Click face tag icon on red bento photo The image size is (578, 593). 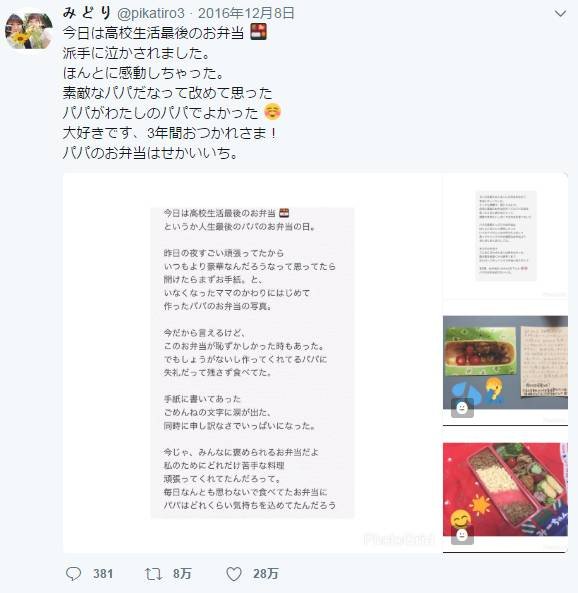(x=462, y=535)
